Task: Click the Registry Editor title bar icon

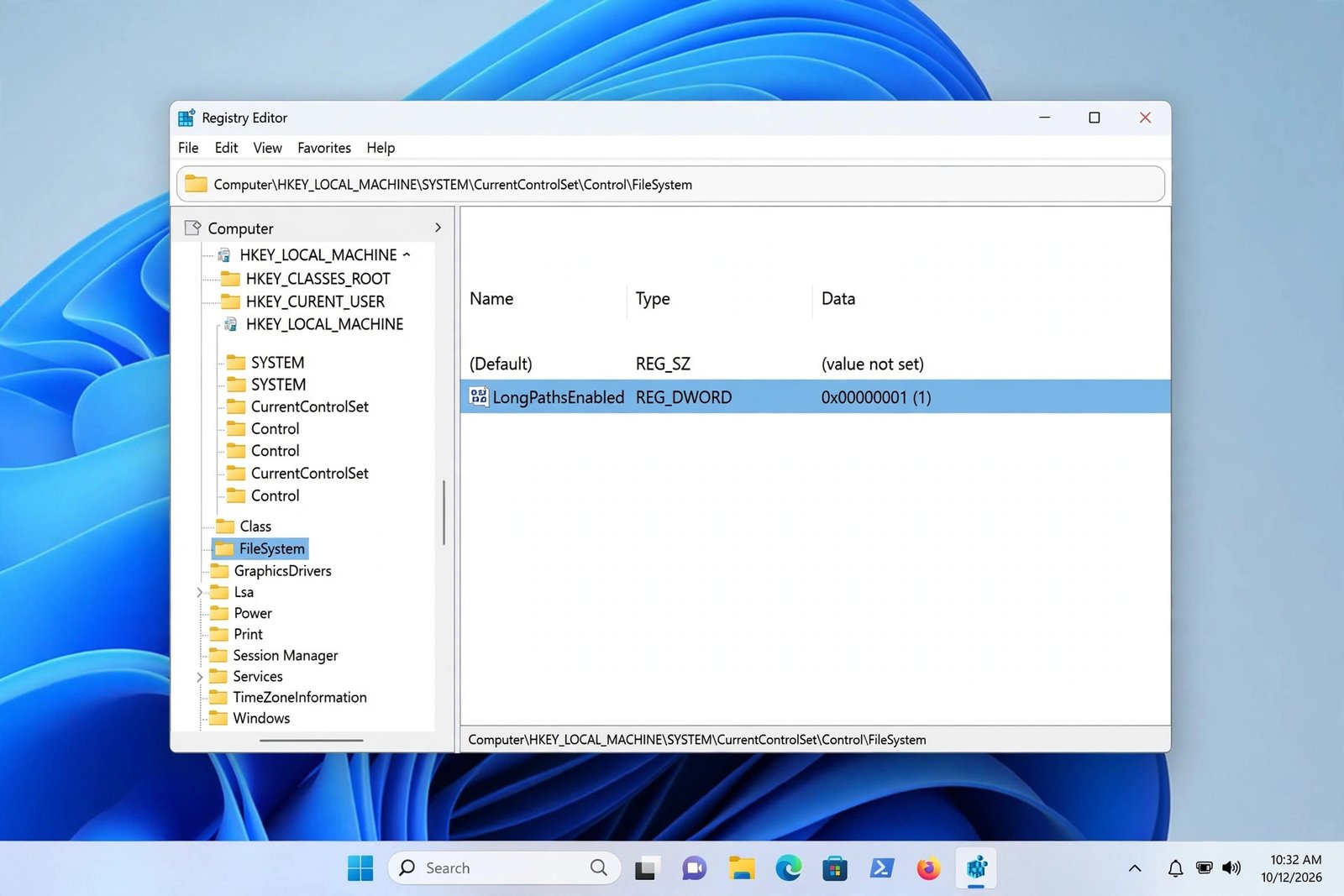Action: 186,118
